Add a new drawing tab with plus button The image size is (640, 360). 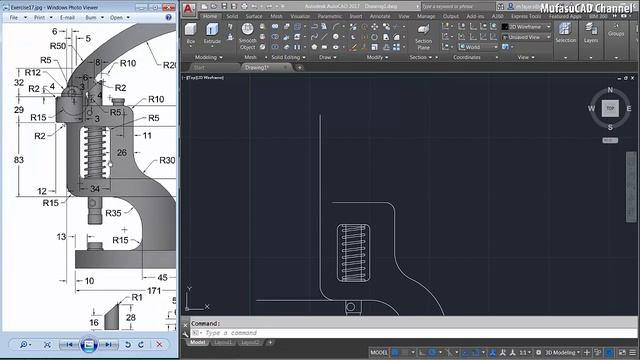click(x=300, y=68)
